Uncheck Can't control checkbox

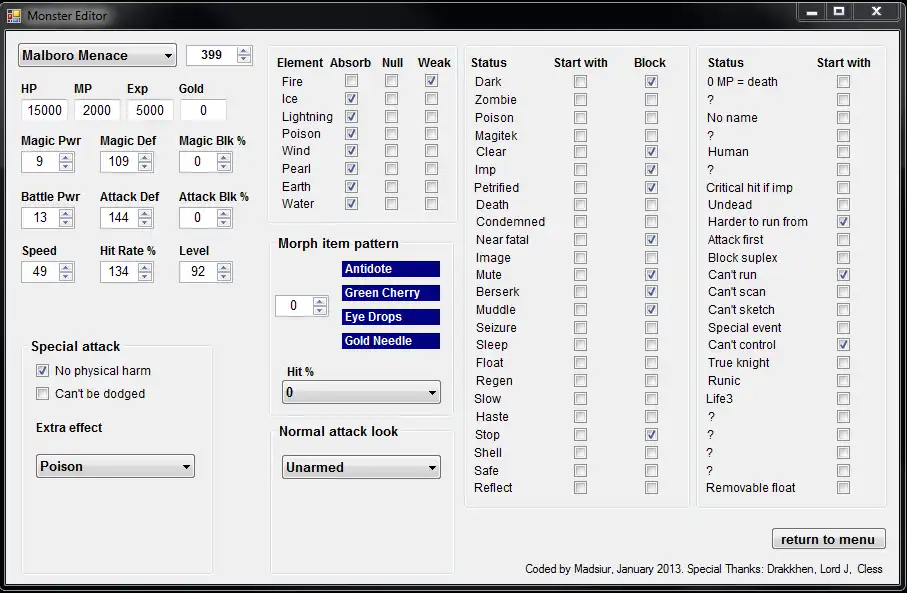(x=843, y=345)
